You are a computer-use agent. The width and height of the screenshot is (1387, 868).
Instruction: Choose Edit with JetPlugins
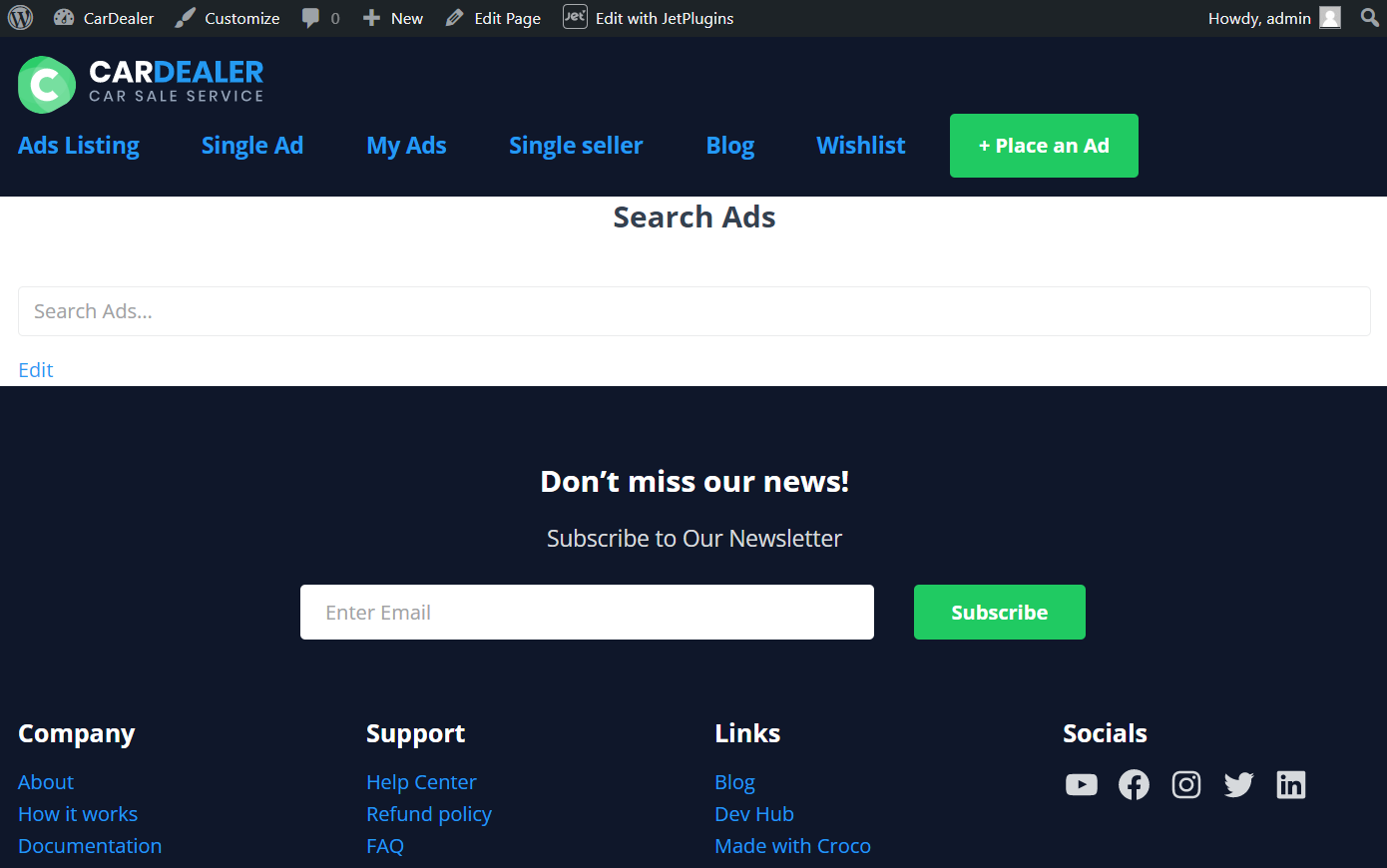(x=649, y=18)
